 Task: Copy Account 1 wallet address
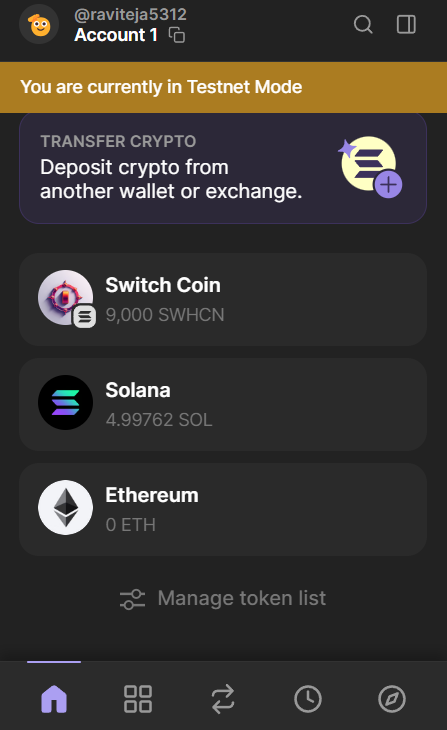tap(176, 35)
